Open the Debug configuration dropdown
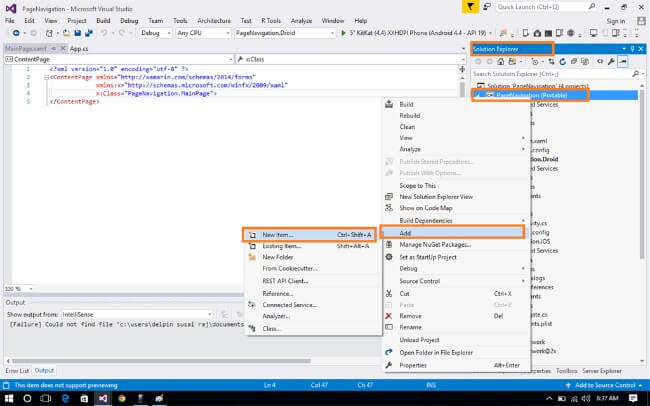 tap(155, 33)
